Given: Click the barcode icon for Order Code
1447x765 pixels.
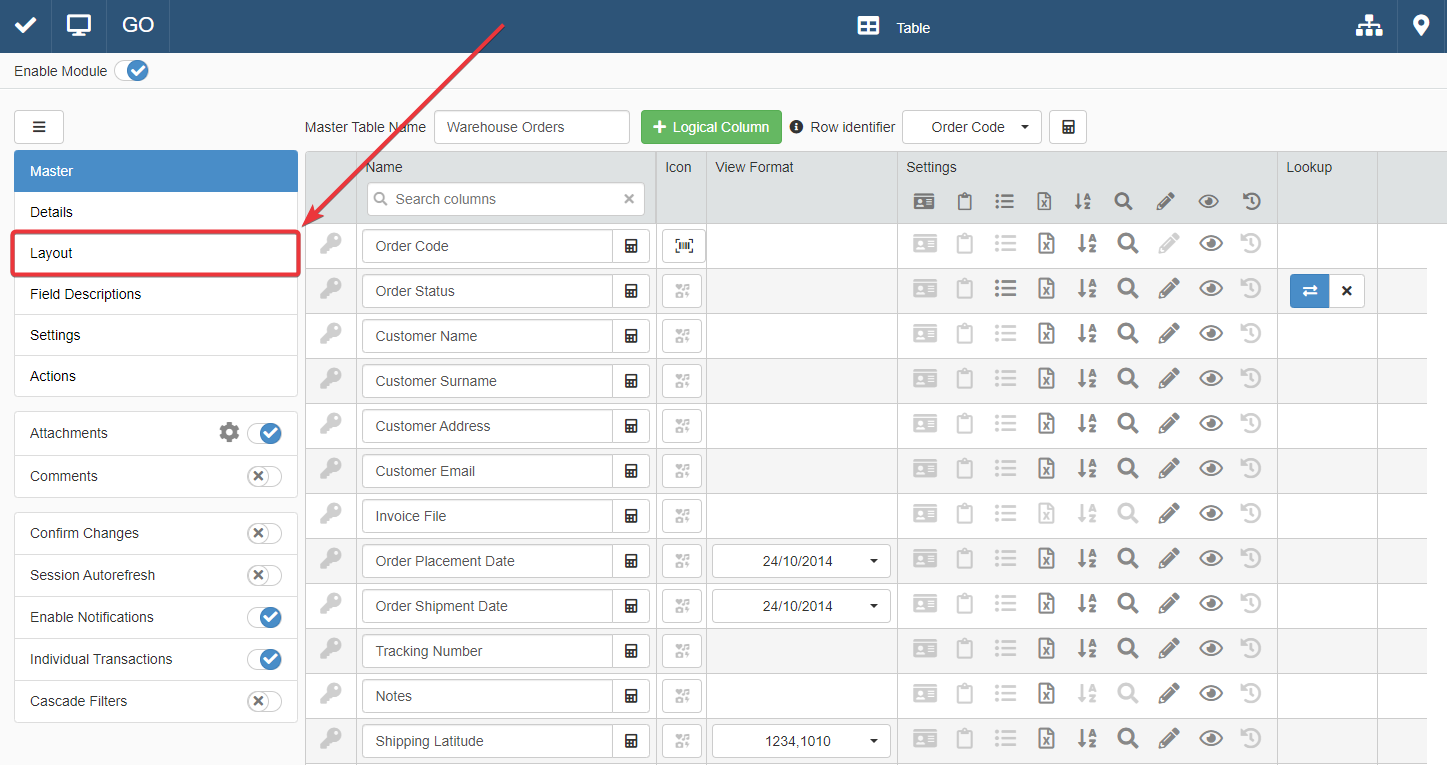Looking at the screenshot, I should pyautogui.click(x=683, y=246).
